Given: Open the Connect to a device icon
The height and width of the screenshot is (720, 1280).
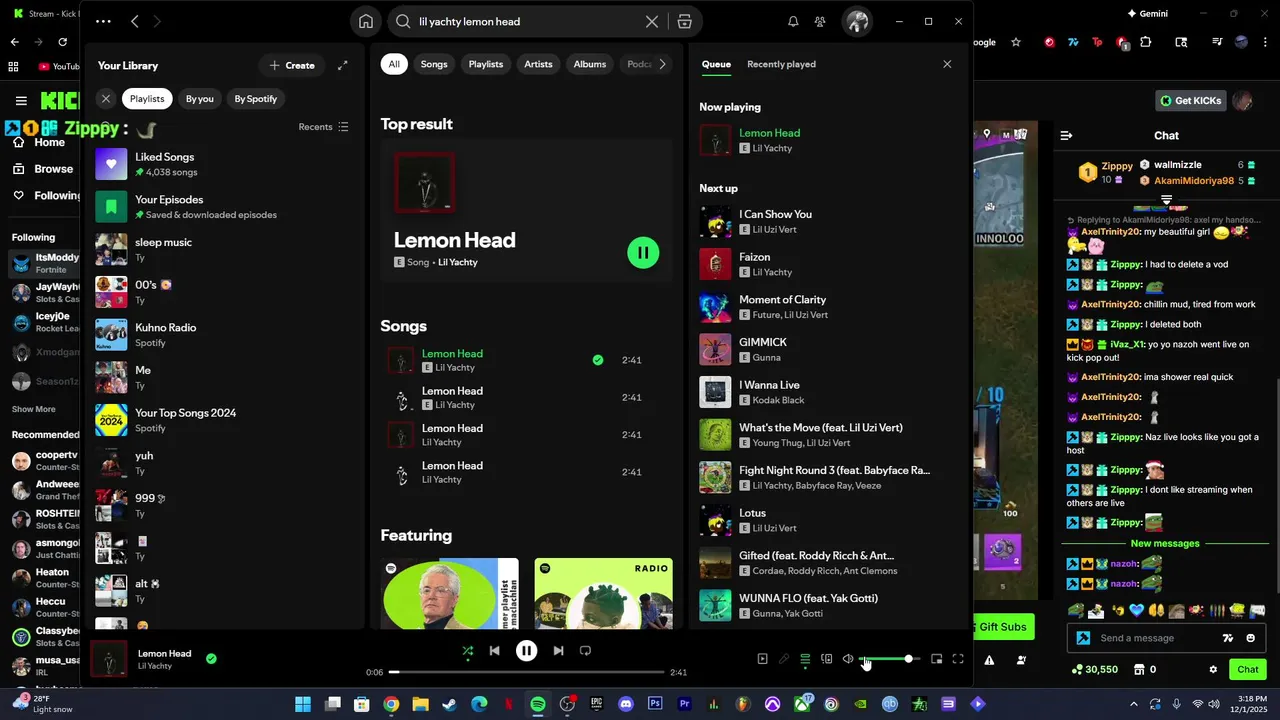Looking at the screenshot, I should 826,659.
